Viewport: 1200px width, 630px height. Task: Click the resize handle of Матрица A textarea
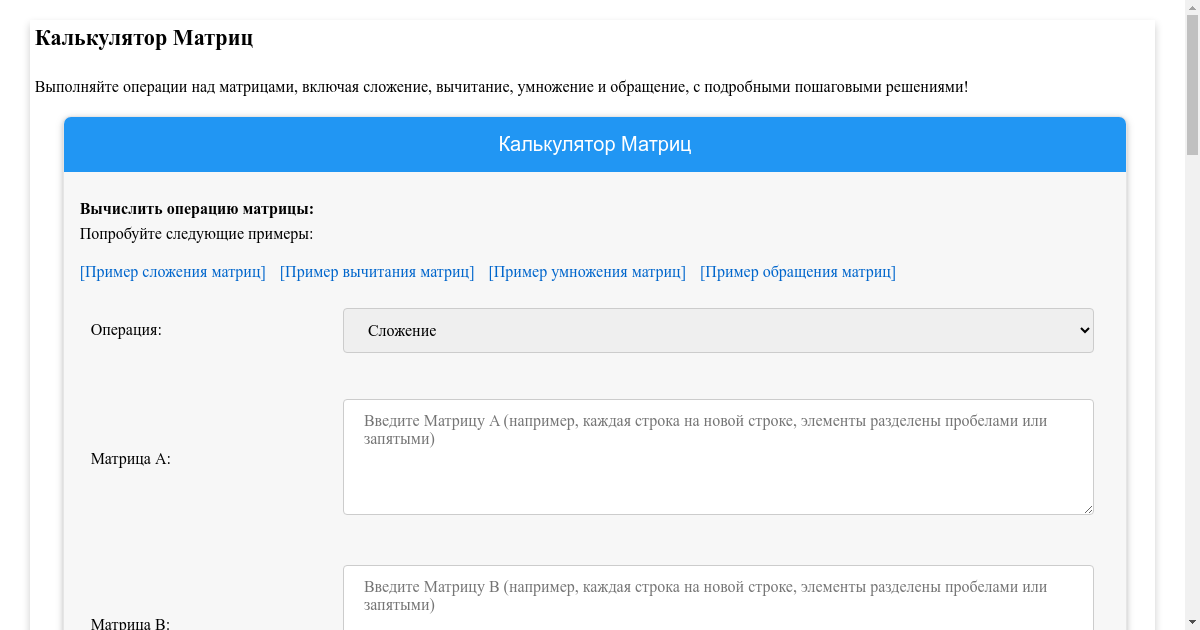[1087, 508]
